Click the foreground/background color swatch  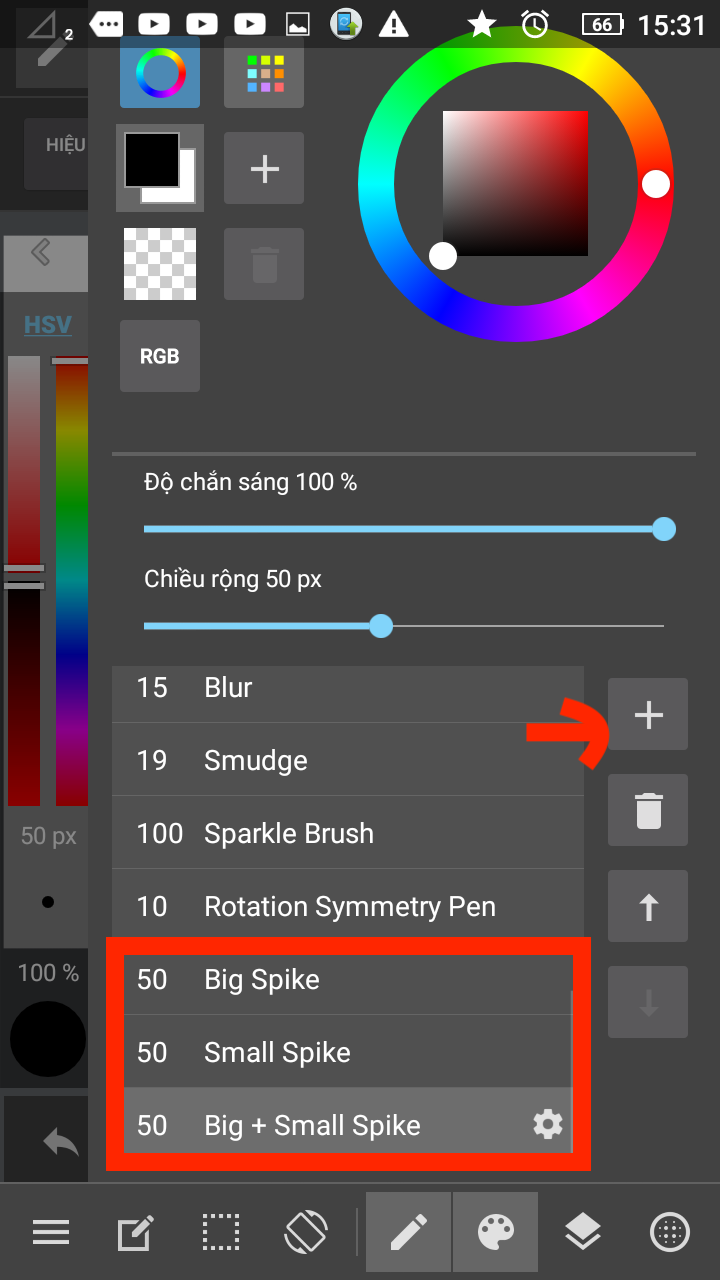(160, 168)
